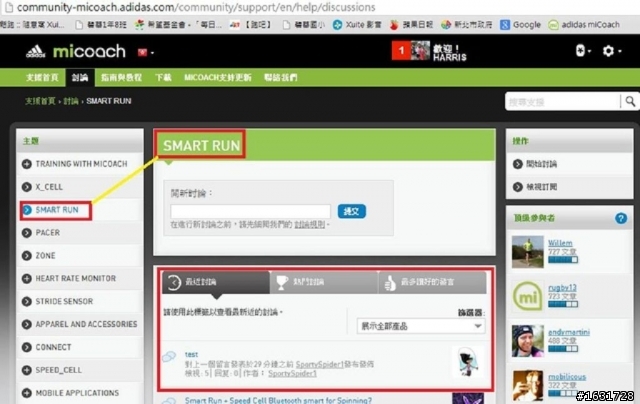
Task: Click the red notification badge showing 1
Action: (400, 51)
